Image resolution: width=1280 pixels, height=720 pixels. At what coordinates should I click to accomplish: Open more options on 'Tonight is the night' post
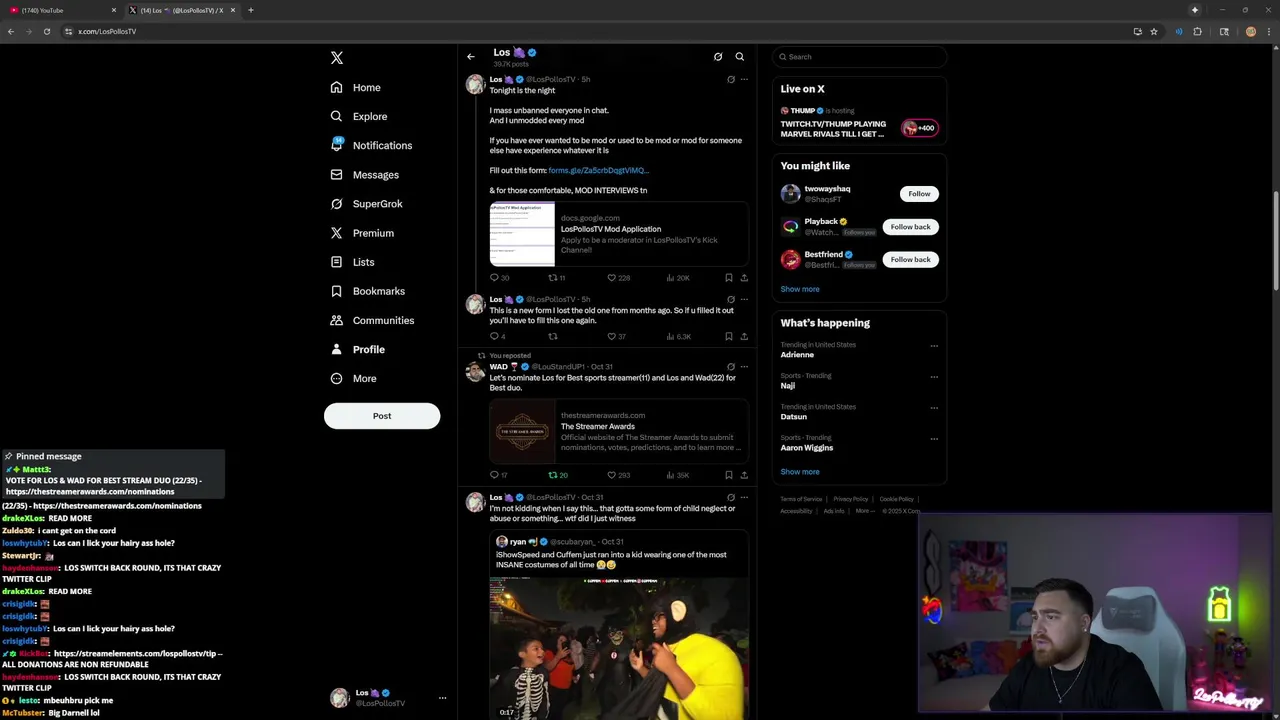744,79
